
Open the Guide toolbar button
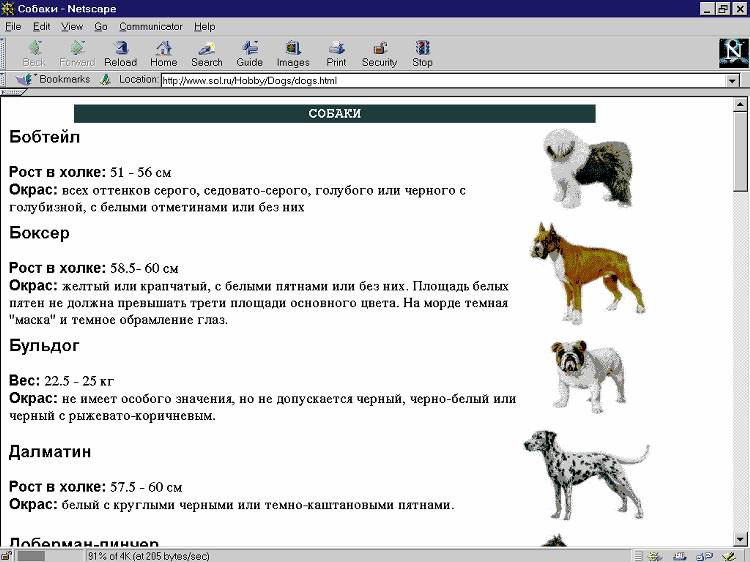[x=250, y=54]
